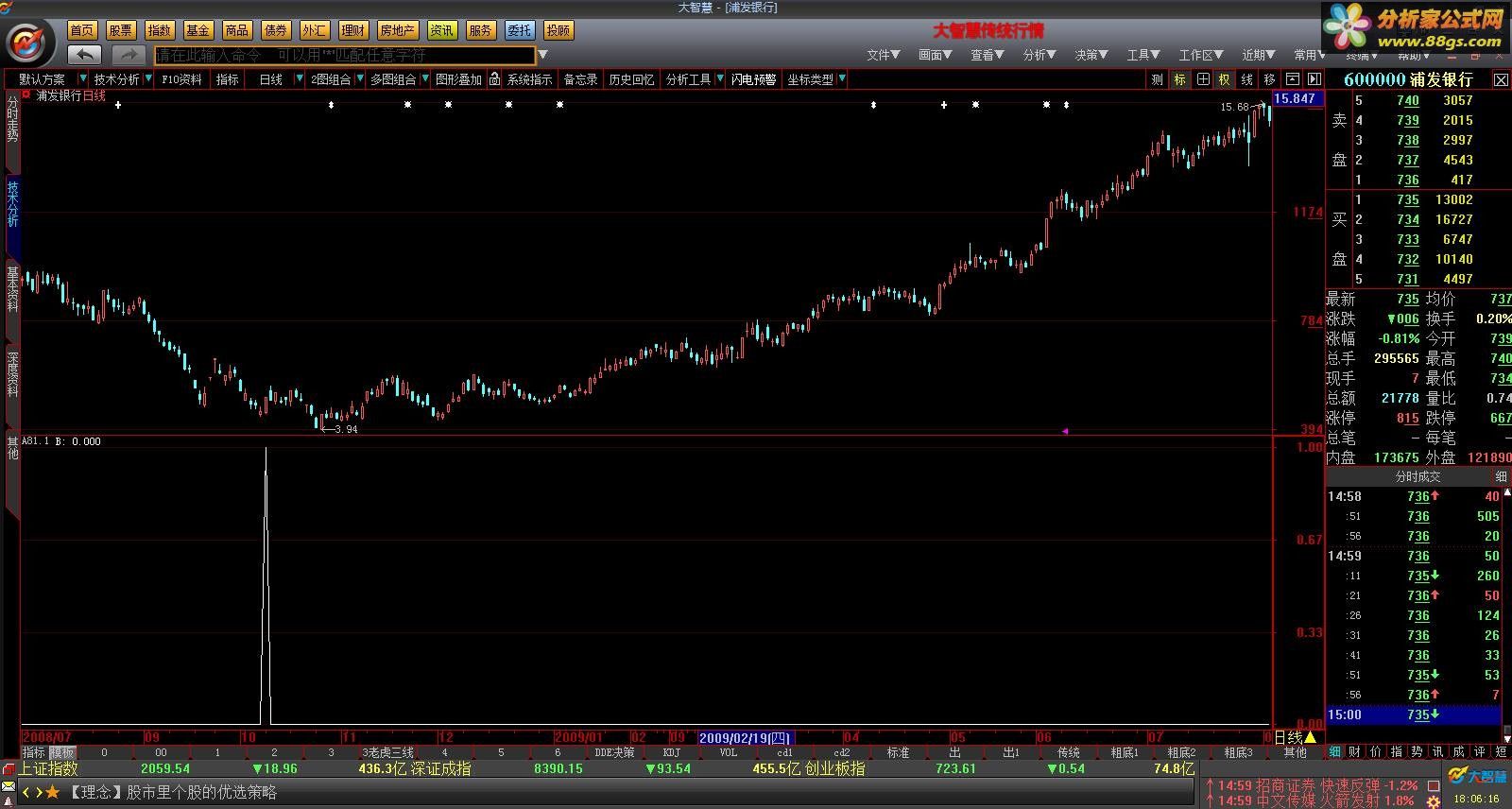
Task: Expand the 默认方案 dropdown arrow
Action: 83,78
